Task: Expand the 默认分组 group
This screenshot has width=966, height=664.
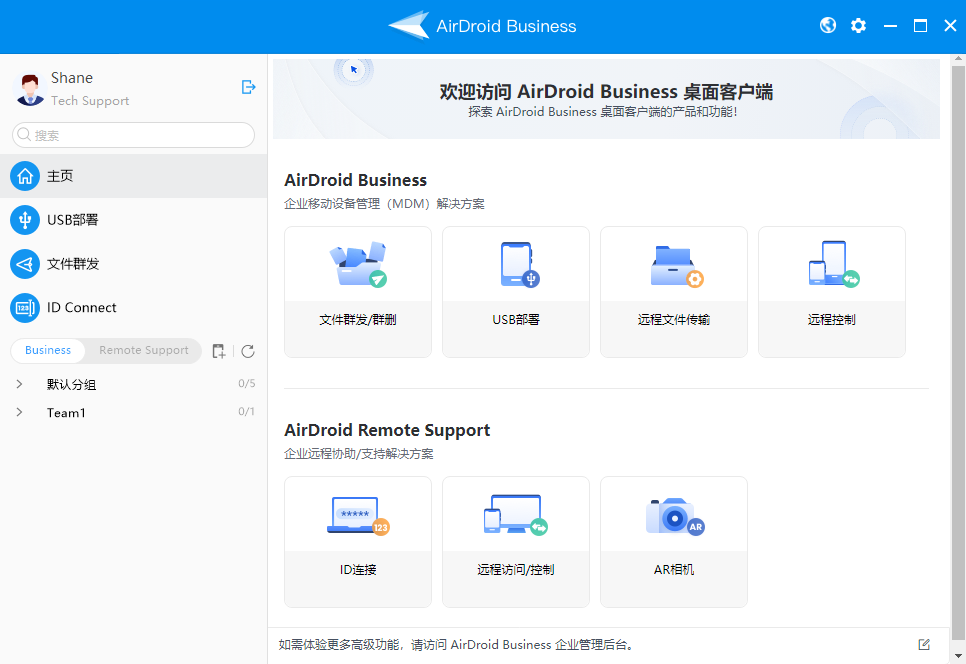Action: coord(19,384)
